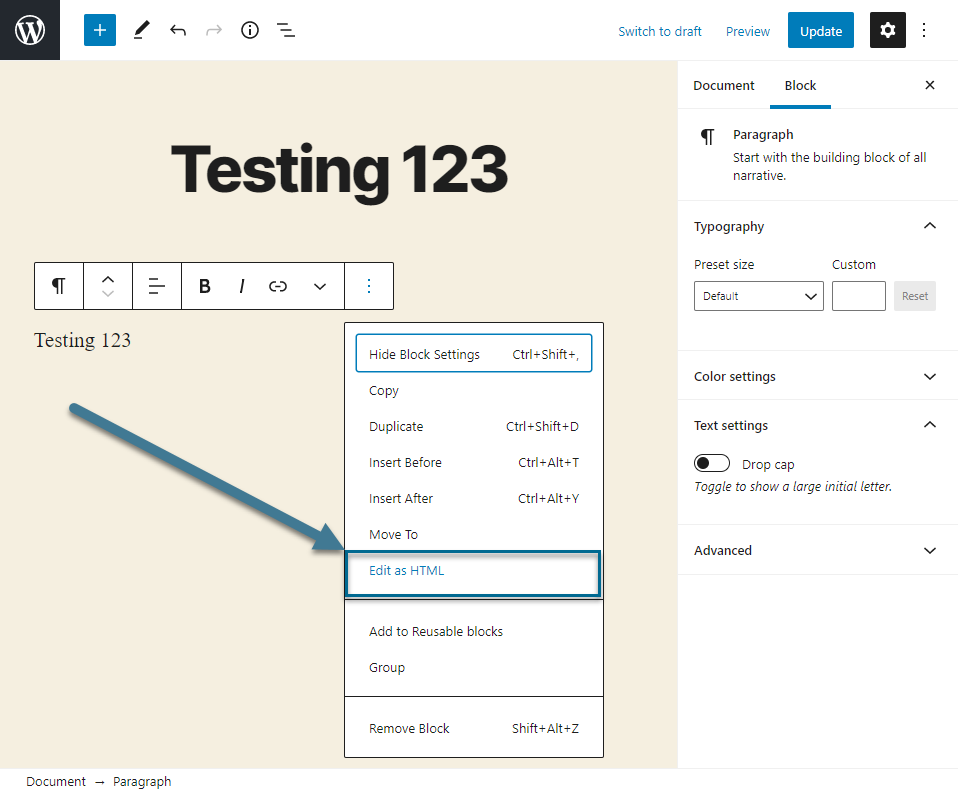Click the undo arrow icon
Image resolution: width=958 pixels, height=793 pixels.
click(x=178, y=30)
